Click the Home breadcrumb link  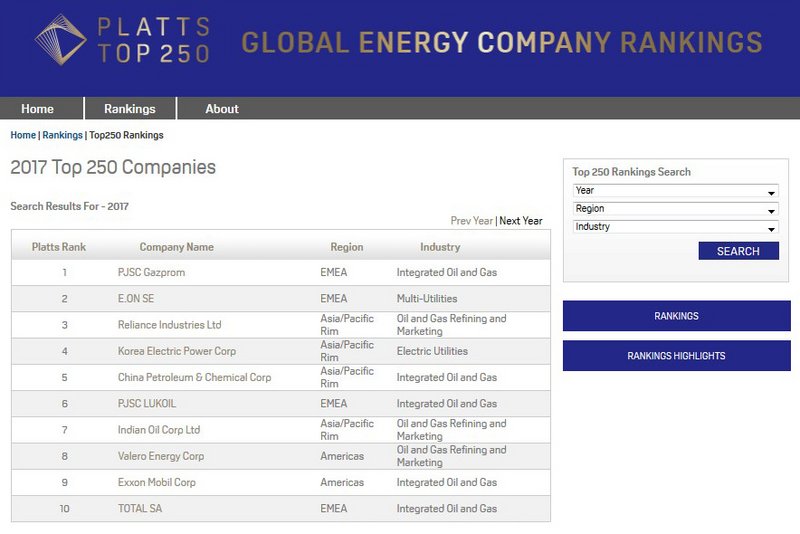(23, 135)
